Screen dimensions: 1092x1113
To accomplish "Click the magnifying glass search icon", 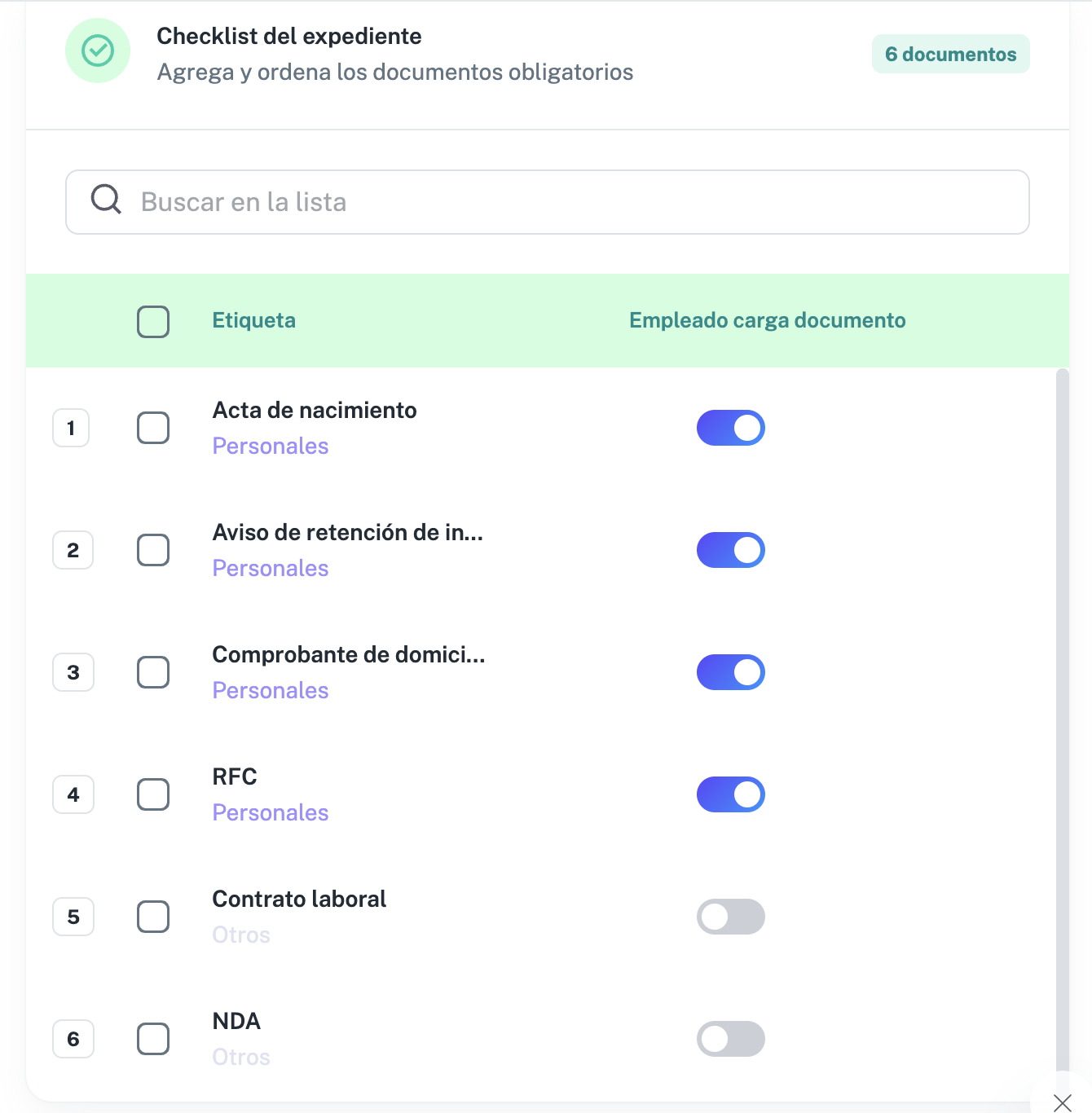I will pyautogui.click(x=106, y=199).
